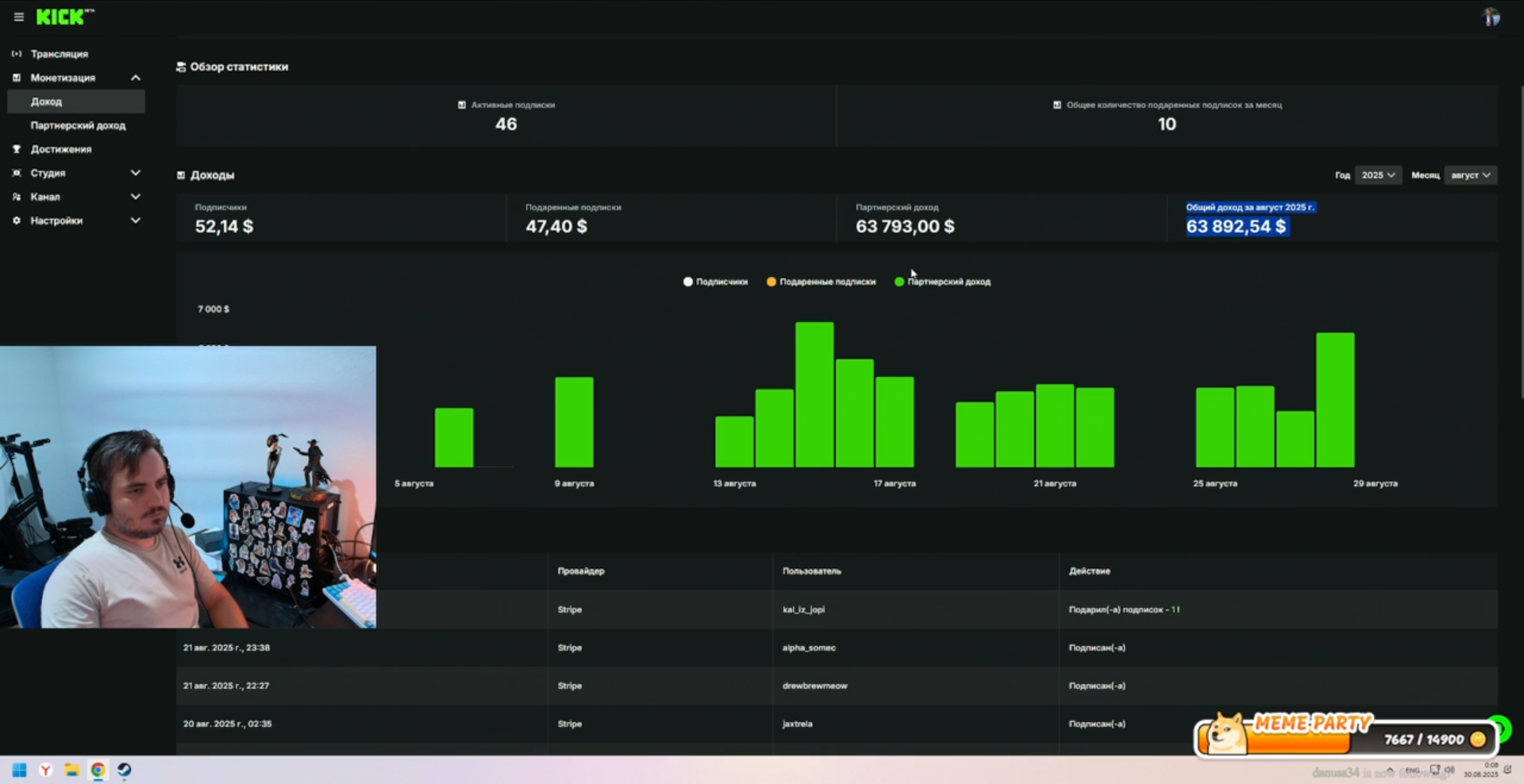Open the user avatar profile menu

coord(1490,17)
